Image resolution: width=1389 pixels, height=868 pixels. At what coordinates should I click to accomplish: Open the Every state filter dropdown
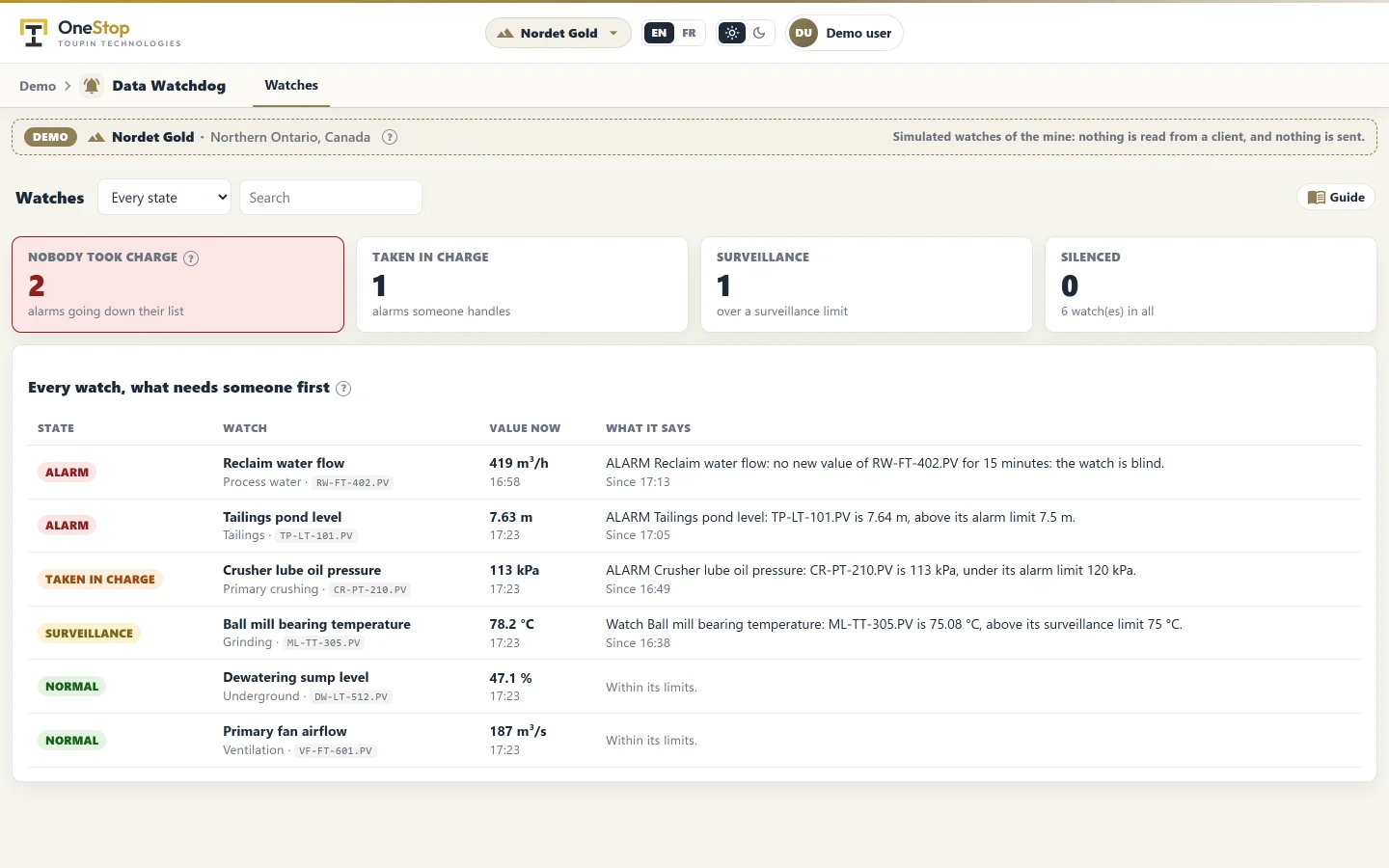164,198
